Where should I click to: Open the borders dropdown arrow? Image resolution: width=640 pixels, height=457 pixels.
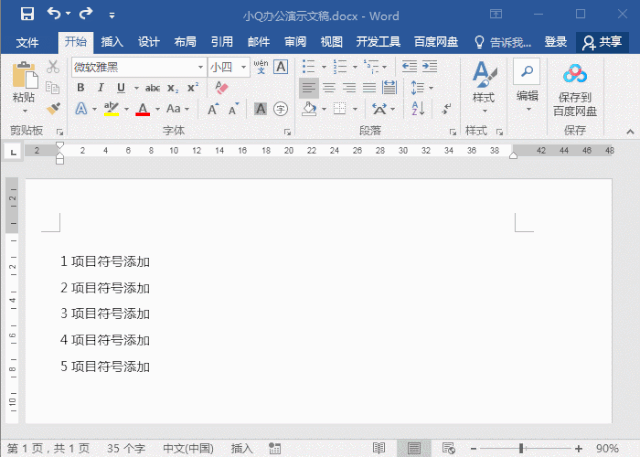[x=355, y=109]
